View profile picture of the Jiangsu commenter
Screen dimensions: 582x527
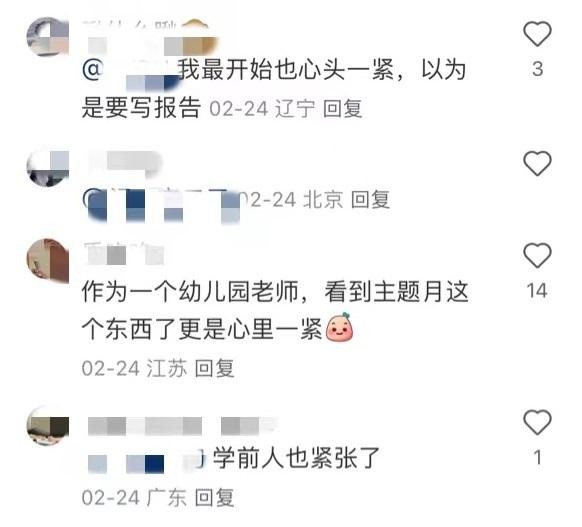click(x=48, y=260)
